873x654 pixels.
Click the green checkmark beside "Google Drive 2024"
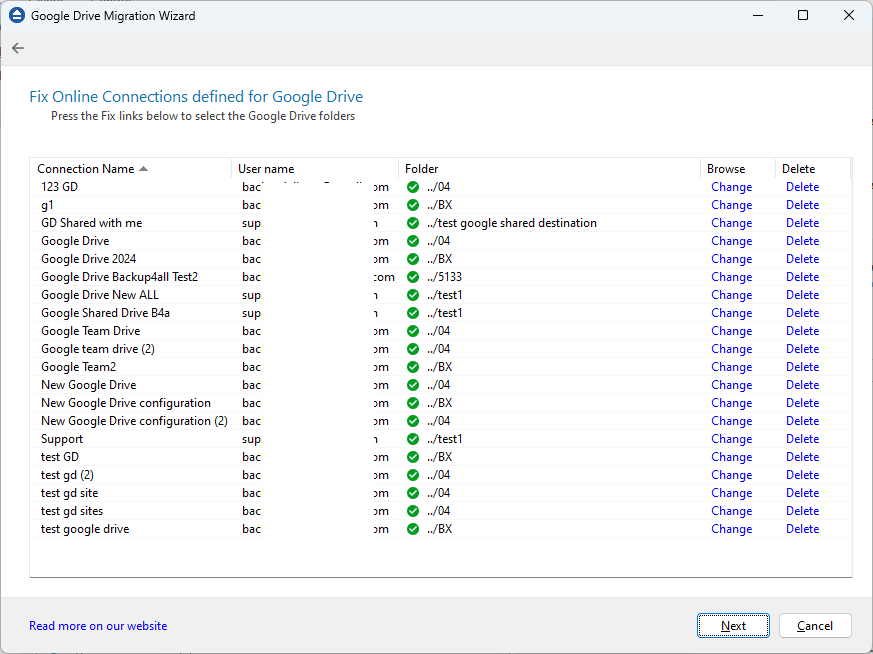(412, 259)
